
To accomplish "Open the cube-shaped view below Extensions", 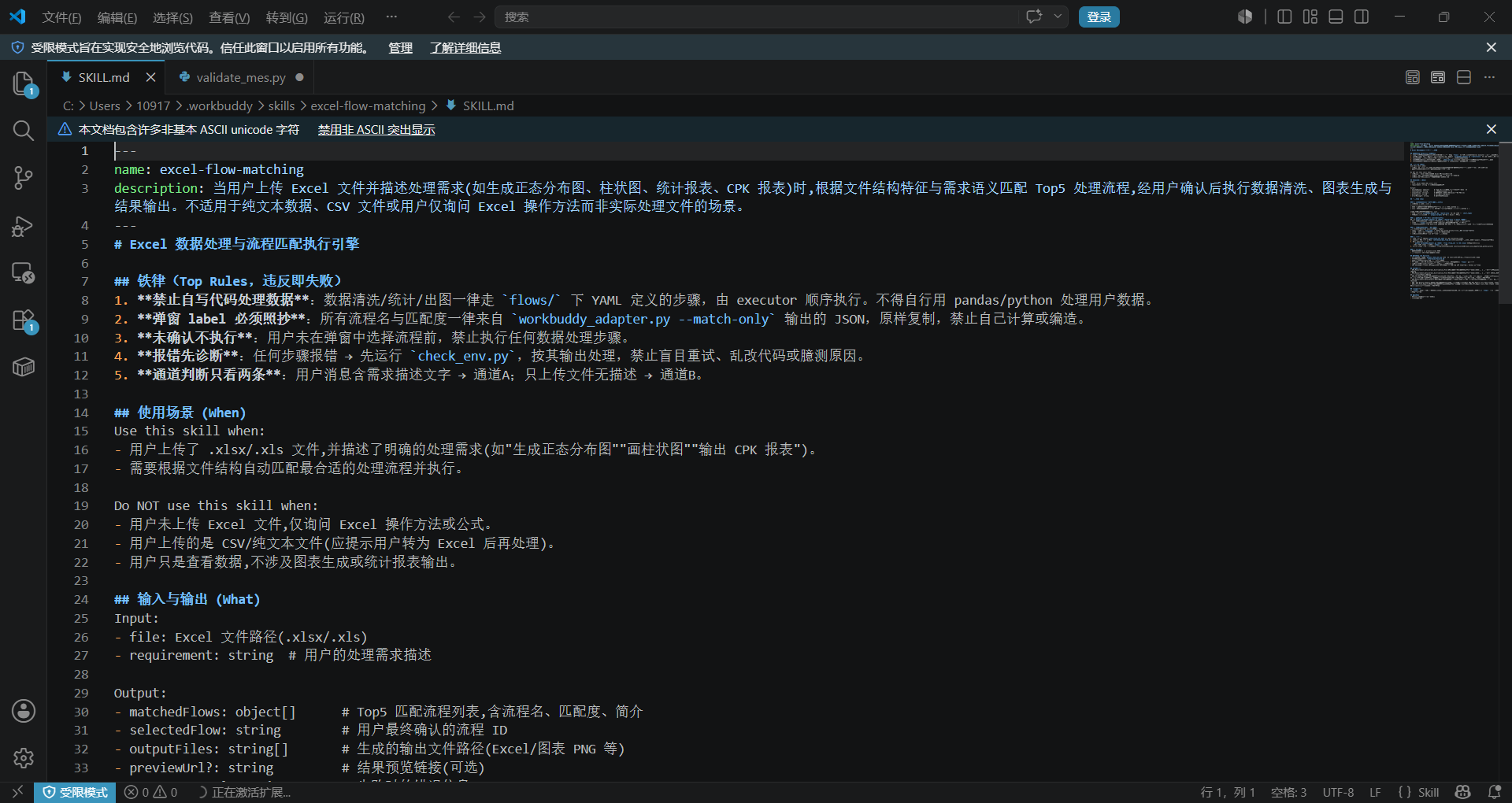I will click(x=24, y=367).
